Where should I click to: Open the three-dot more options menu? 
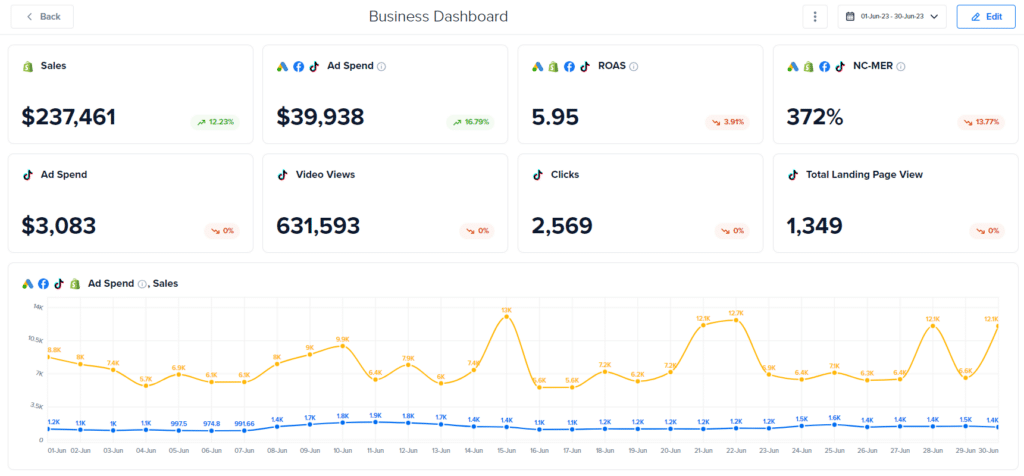(815, 17)
